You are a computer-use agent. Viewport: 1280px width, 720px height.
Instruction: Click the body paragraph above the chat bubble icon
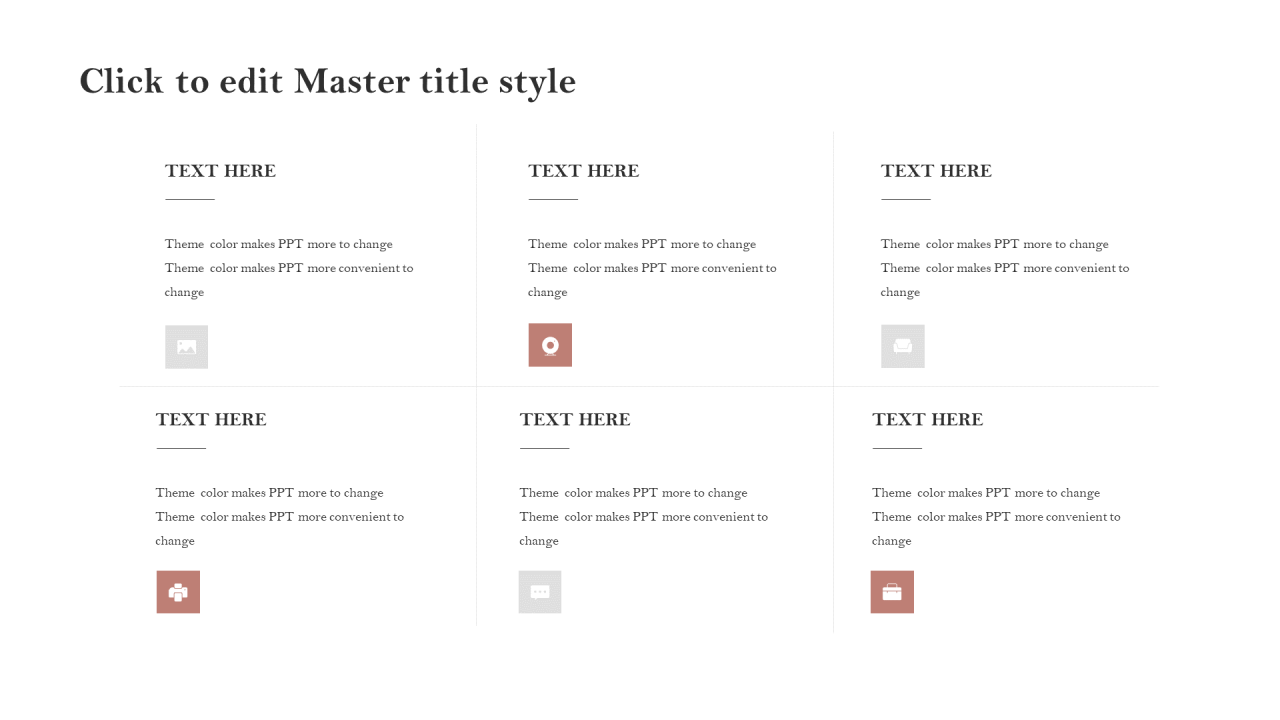(644, 517)
